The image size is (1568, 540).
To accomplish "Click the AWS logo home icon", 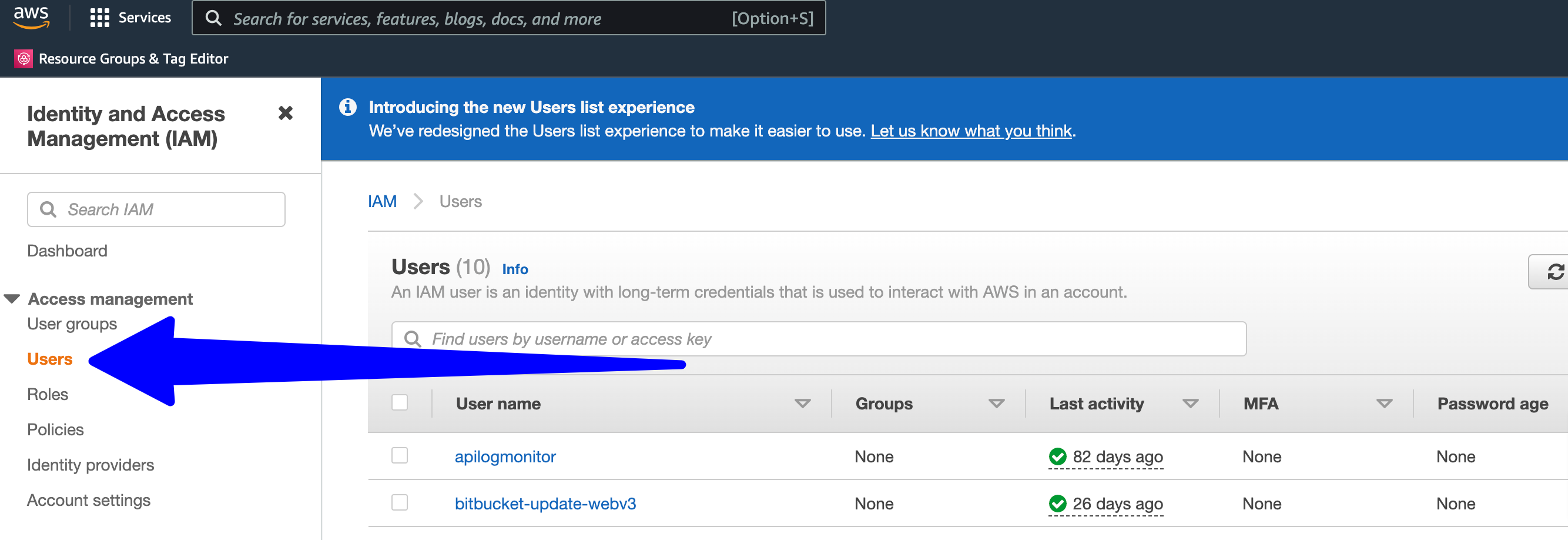I will 31,18.
